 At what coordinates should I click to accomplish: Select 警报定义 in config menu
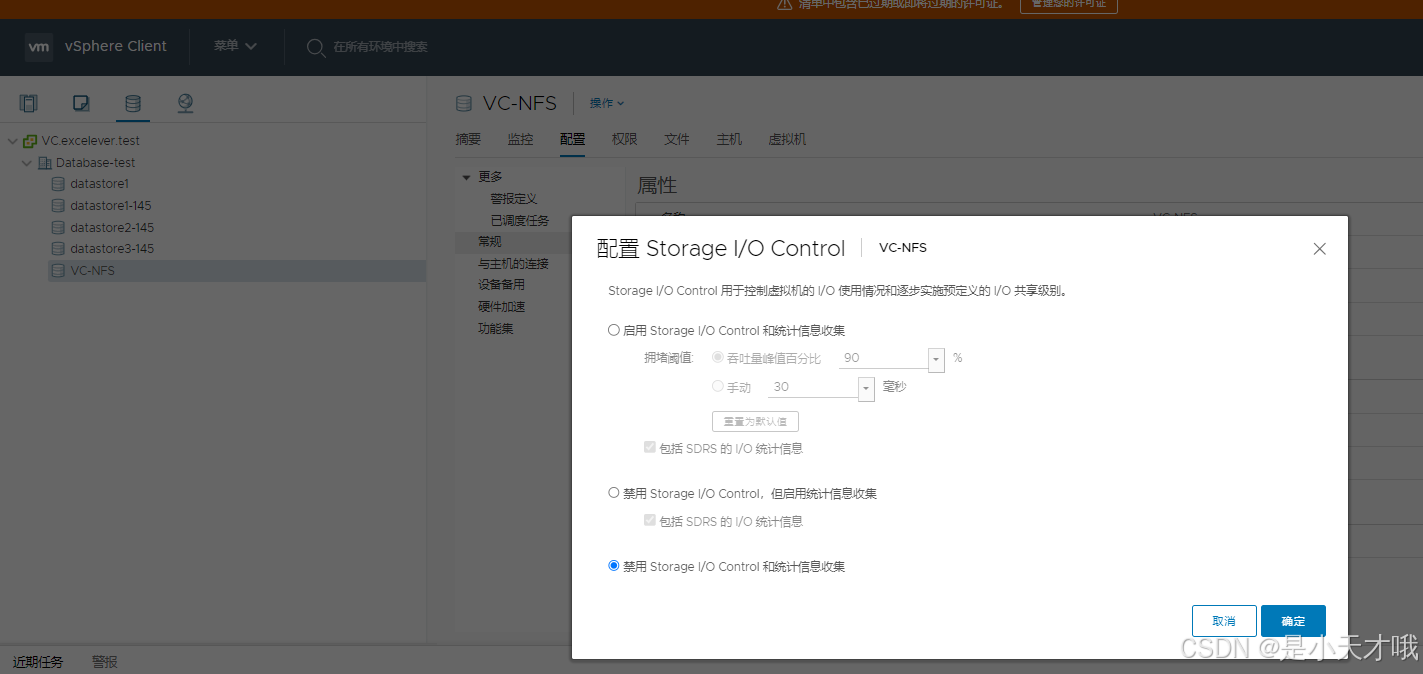[514, 199]
